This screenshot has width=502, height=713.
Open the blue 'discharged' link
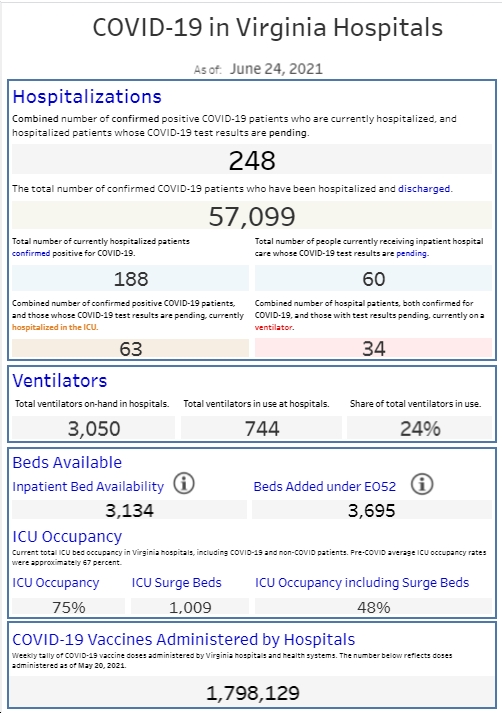point(424,189)
